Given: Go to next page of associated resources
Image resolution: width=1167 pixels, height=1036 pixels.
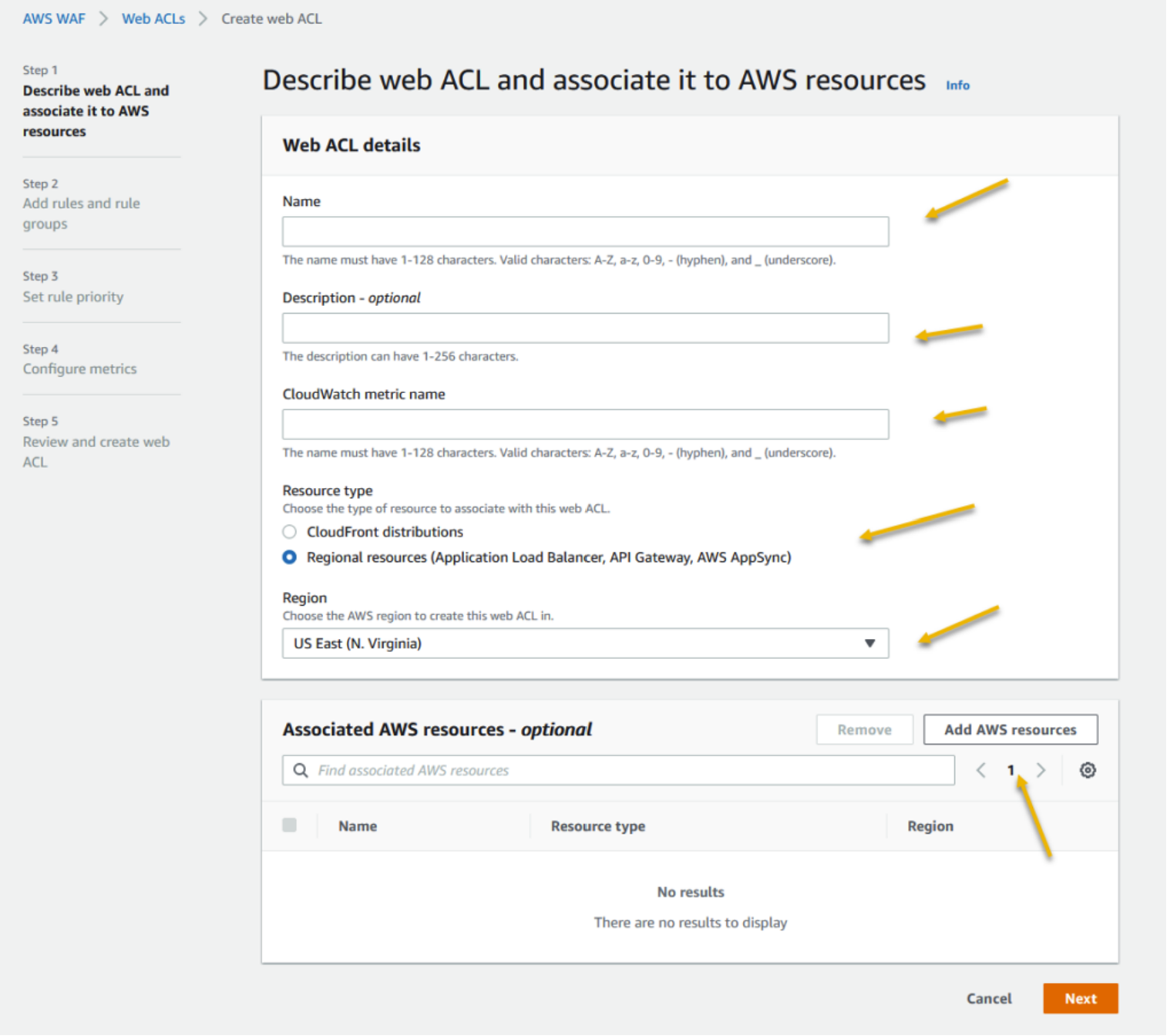Looking at the screenshot, I should click(1041, 770).
